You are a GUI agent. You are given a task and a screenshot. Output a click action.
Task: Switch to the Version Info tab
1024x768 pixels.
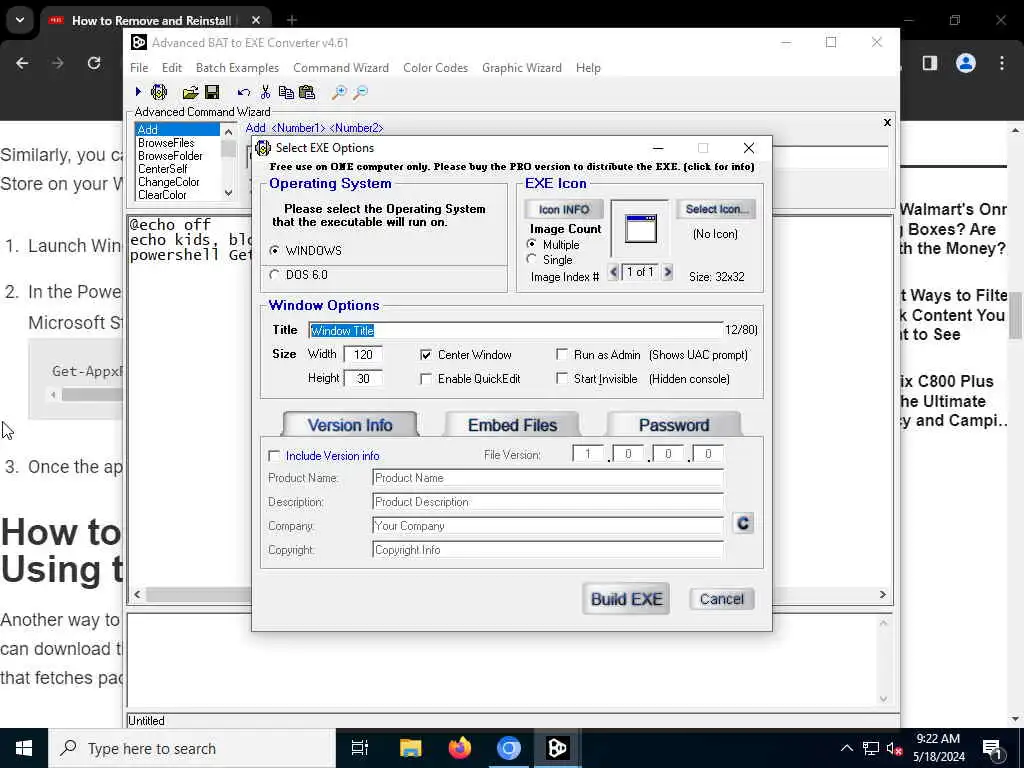pos(350,424)
